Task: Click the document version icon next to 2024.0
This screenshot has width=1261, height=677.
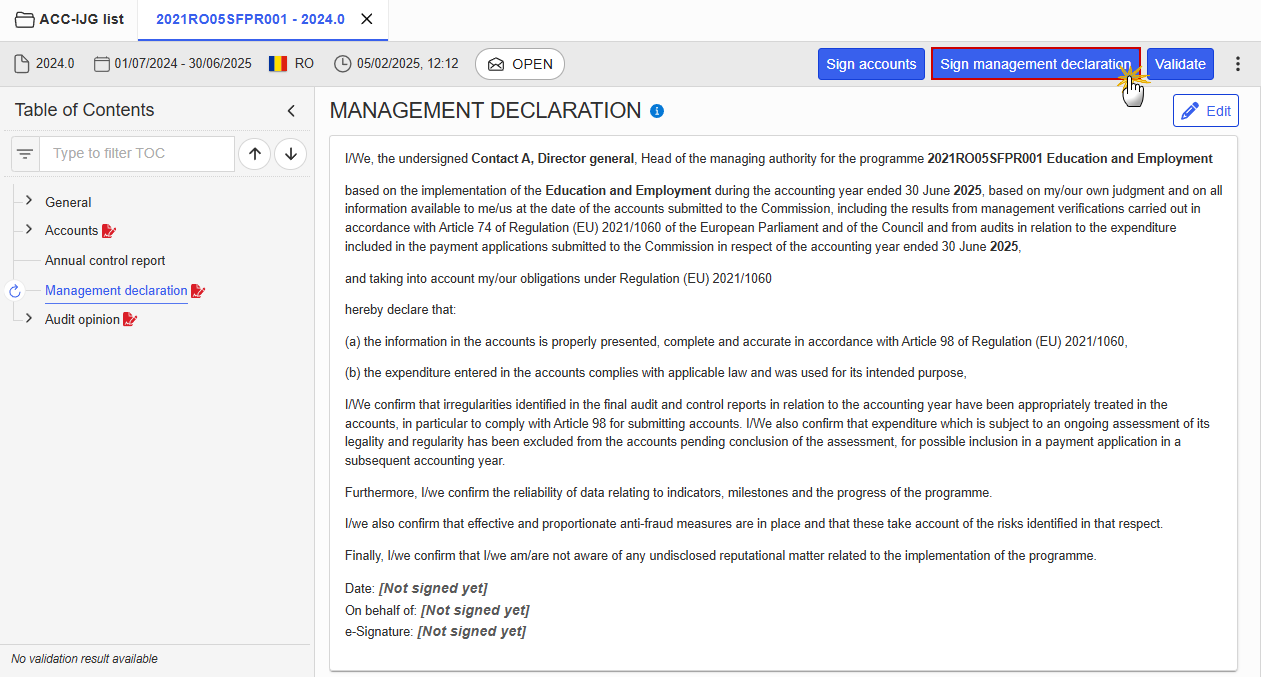Action: [22, 64]
